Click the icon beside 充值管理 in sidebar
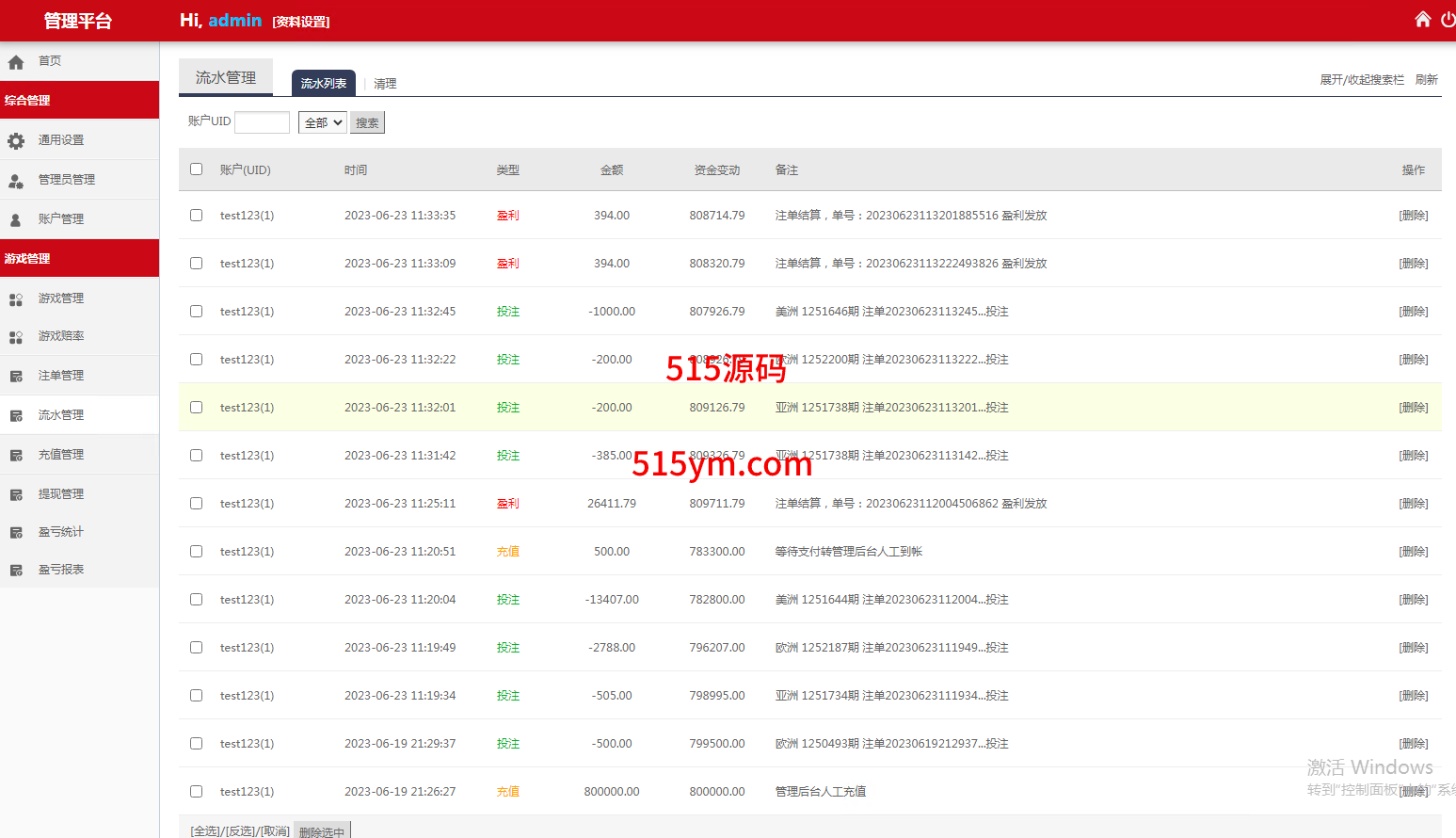Image resolution: width=1456 pixels, height=838 pixels. click(16, 455)
